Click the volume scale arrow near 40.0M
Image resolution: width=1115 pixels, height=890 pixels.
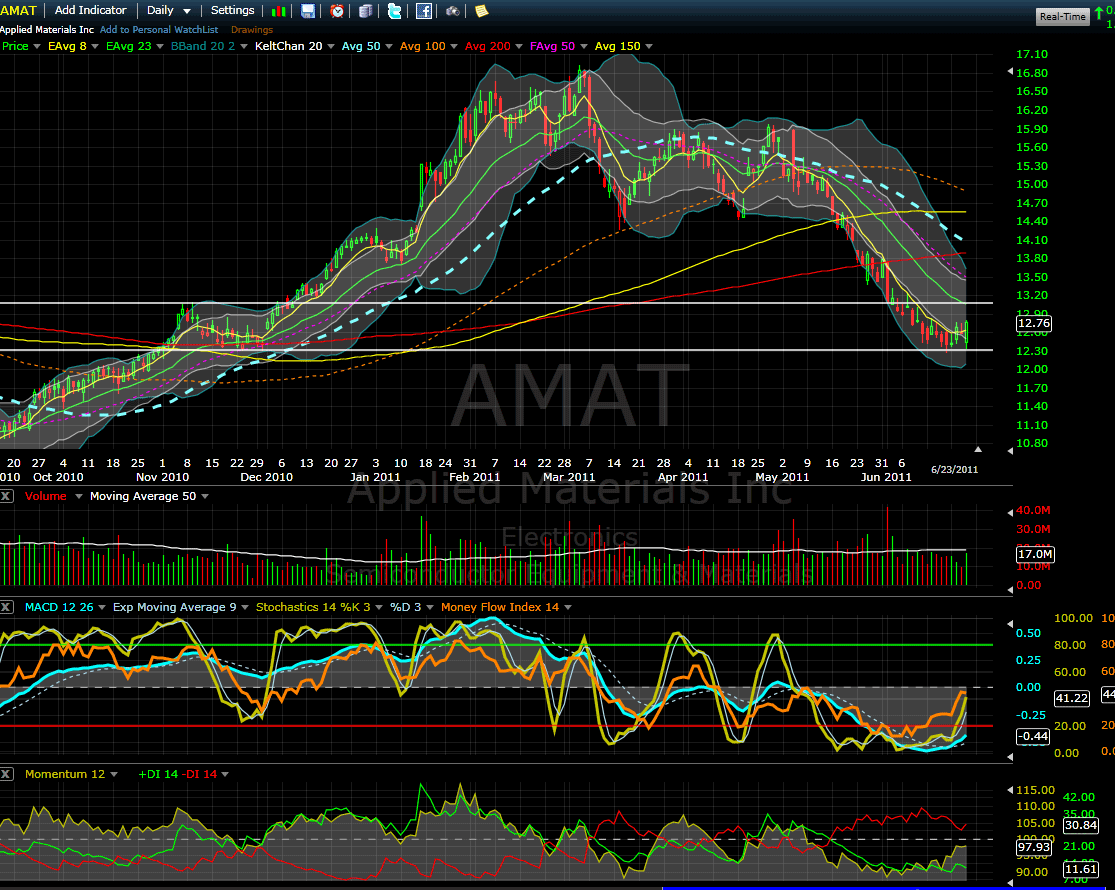pyautogui.click(x=1010, y=512)
